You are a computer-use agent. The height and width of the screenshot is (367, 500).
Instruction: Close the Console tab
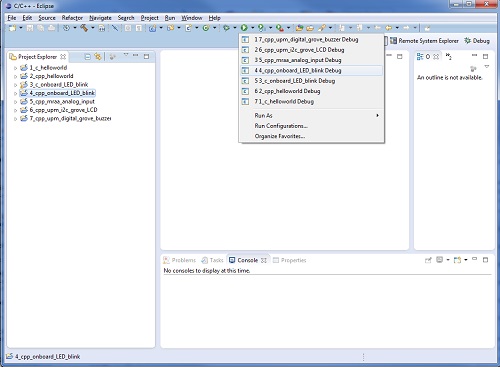pos(264,260)
